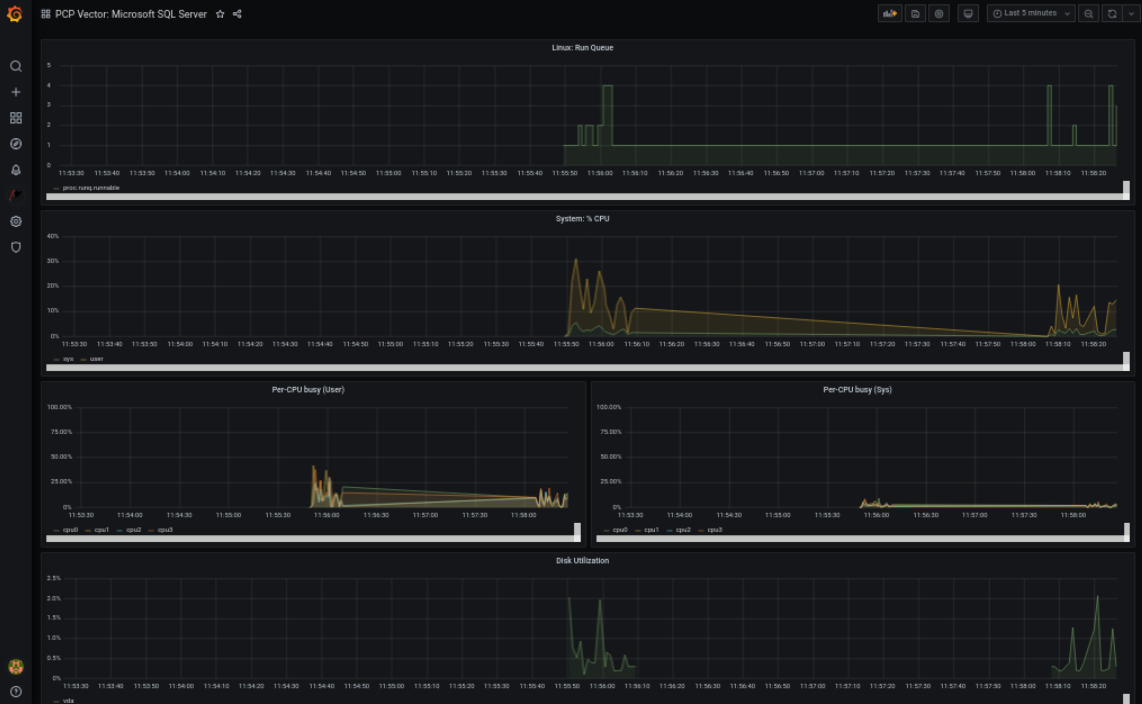Viewport: 1142px width, 704px height.
Task: Select the Explore compass icon
Action: pos(15,143)
